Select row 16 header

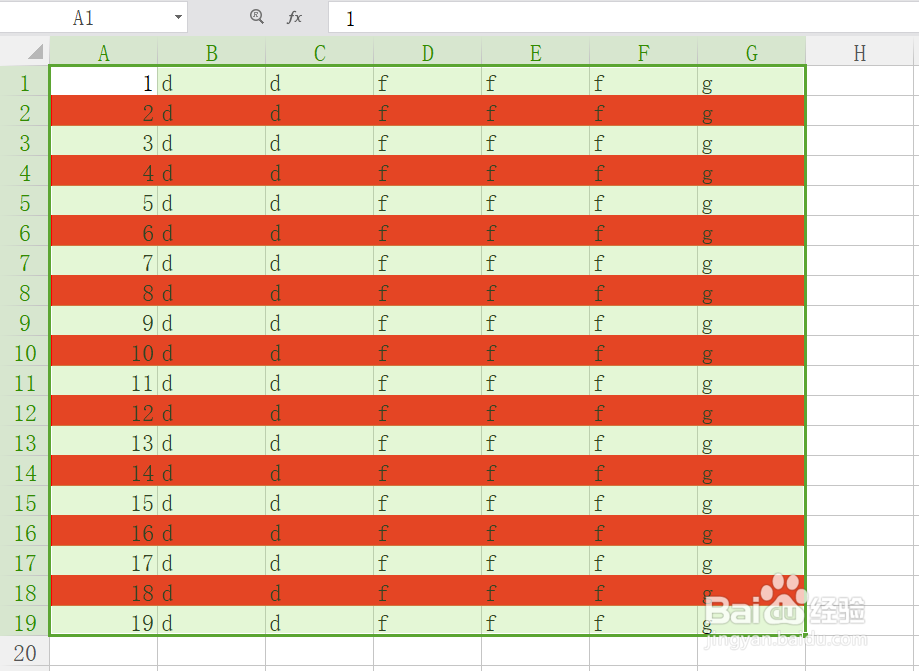(25, 531)
